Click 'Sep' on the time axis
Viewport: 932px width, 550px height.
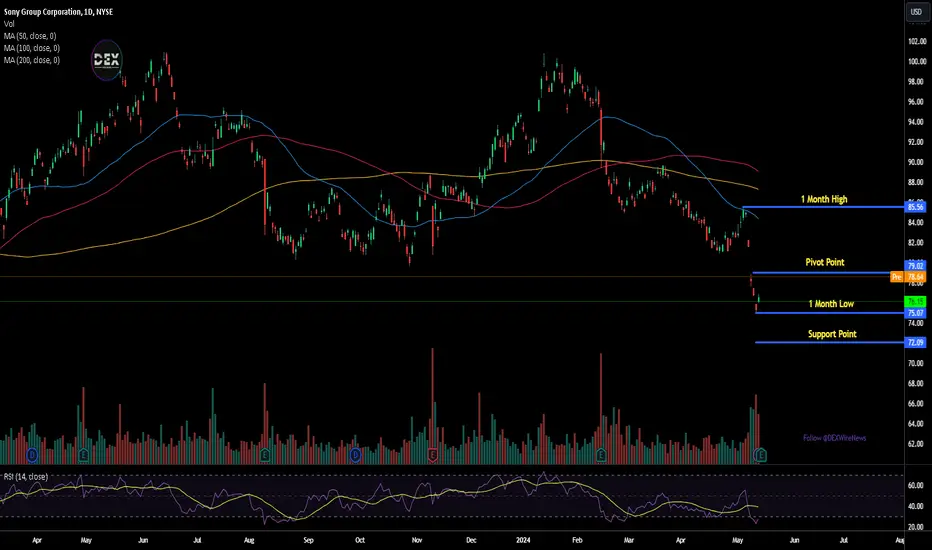[x=308, y=540]
